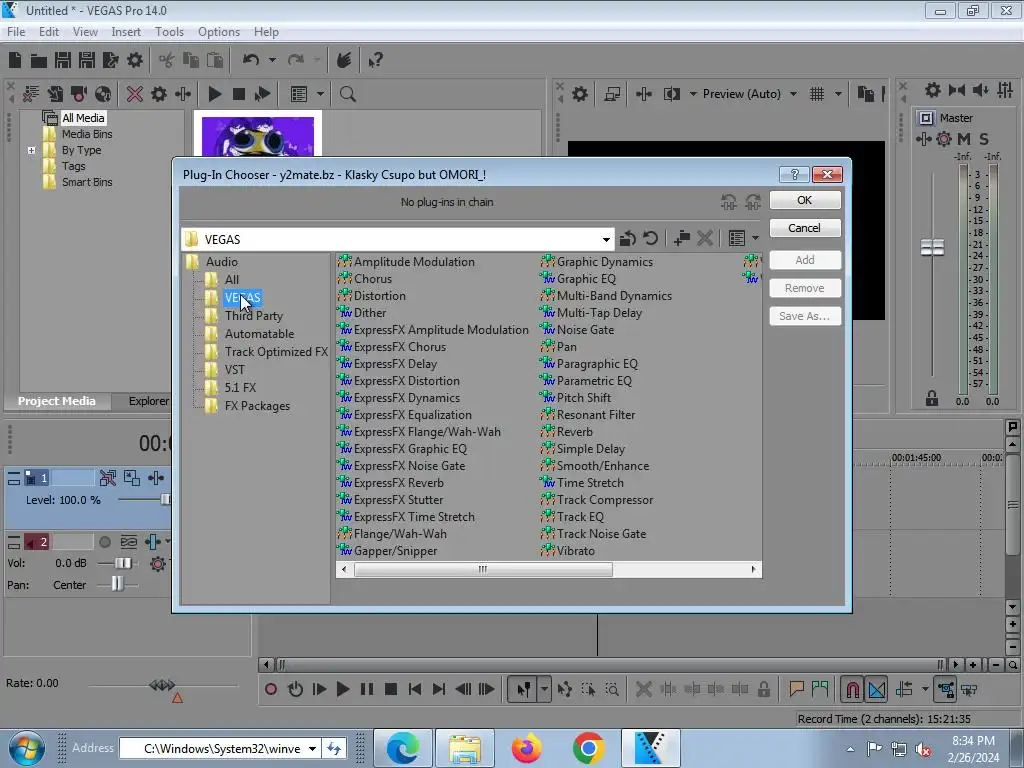Select the Automatable plug-in folder
The height and width of the screenshot is (768, 1024).
[259, 334]
